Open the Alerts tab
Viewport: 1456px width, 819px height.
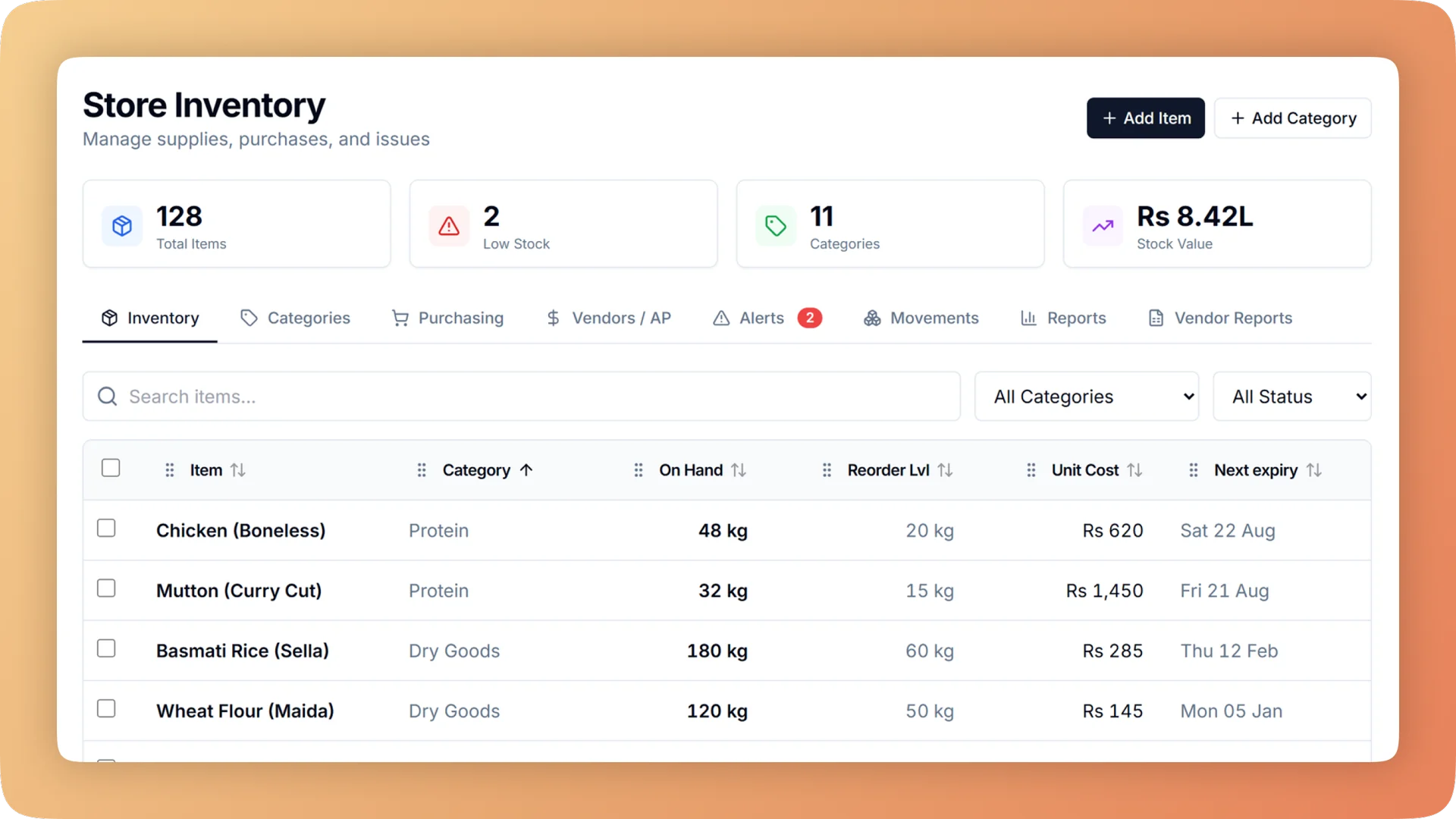[767, 318]
